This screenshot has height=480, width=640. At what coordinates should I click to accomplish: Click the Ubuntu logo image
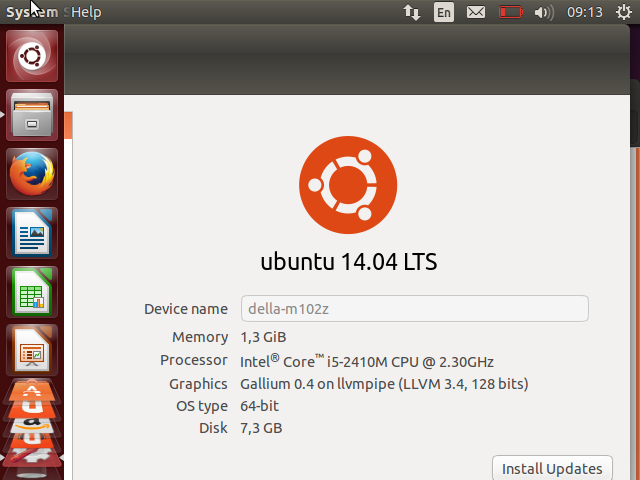[348, 185]
